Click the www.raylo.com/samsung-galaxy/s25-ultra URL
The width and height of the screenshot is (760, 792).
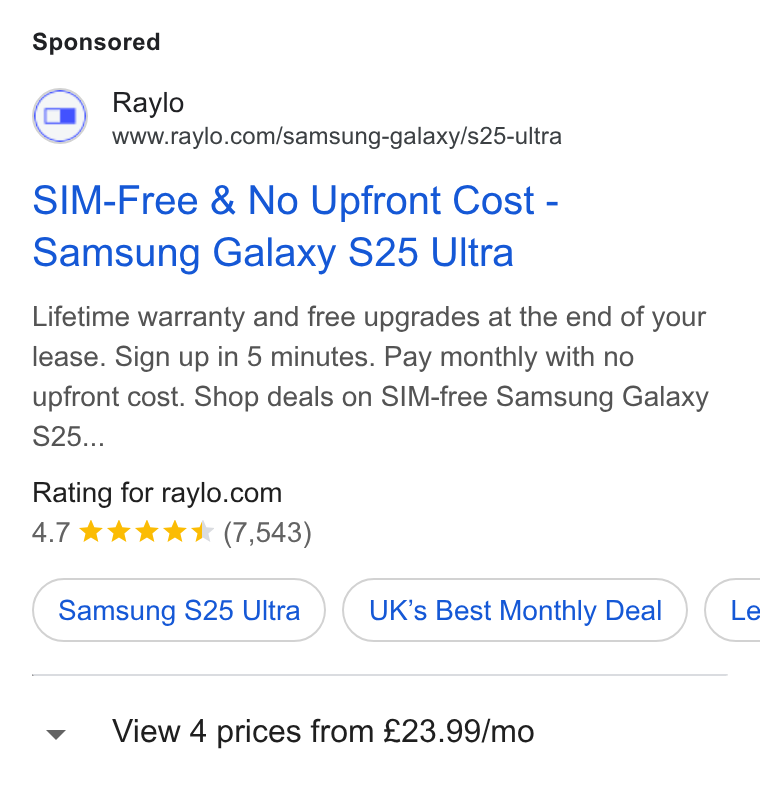point(337,136)
